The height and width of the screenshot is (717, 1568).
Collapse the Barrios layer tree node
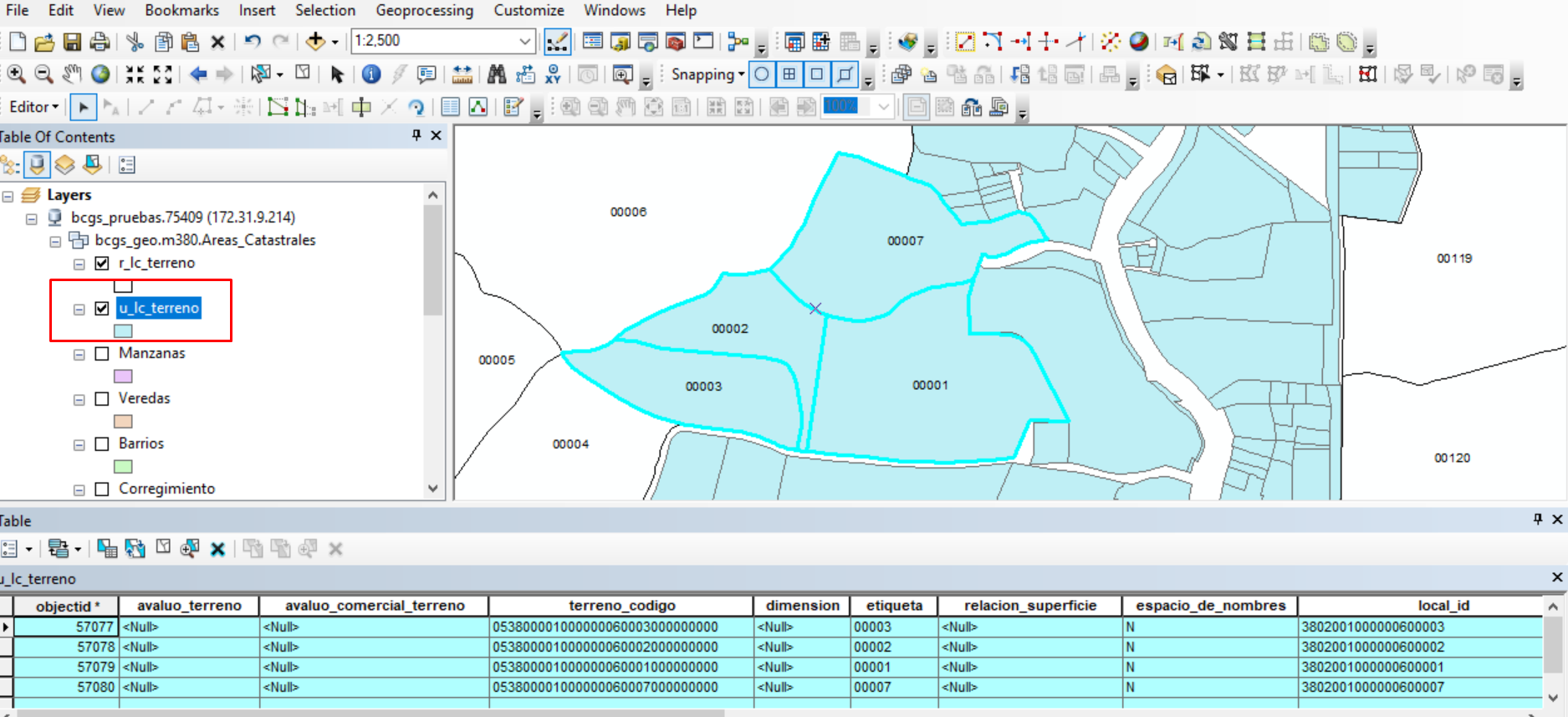coord(79,445)
